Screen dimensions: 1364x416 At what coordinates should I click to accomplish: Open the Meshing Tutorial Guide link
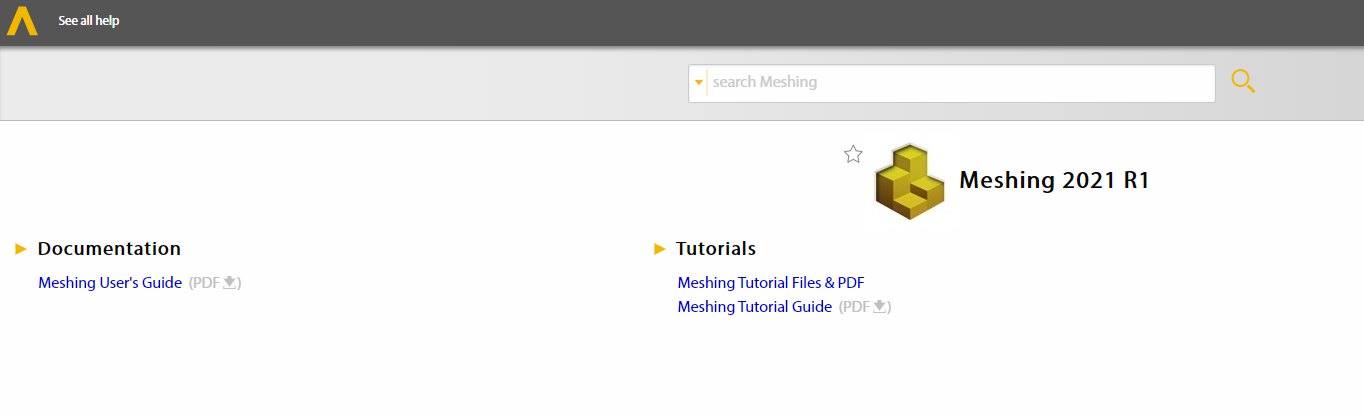point(754,307)
